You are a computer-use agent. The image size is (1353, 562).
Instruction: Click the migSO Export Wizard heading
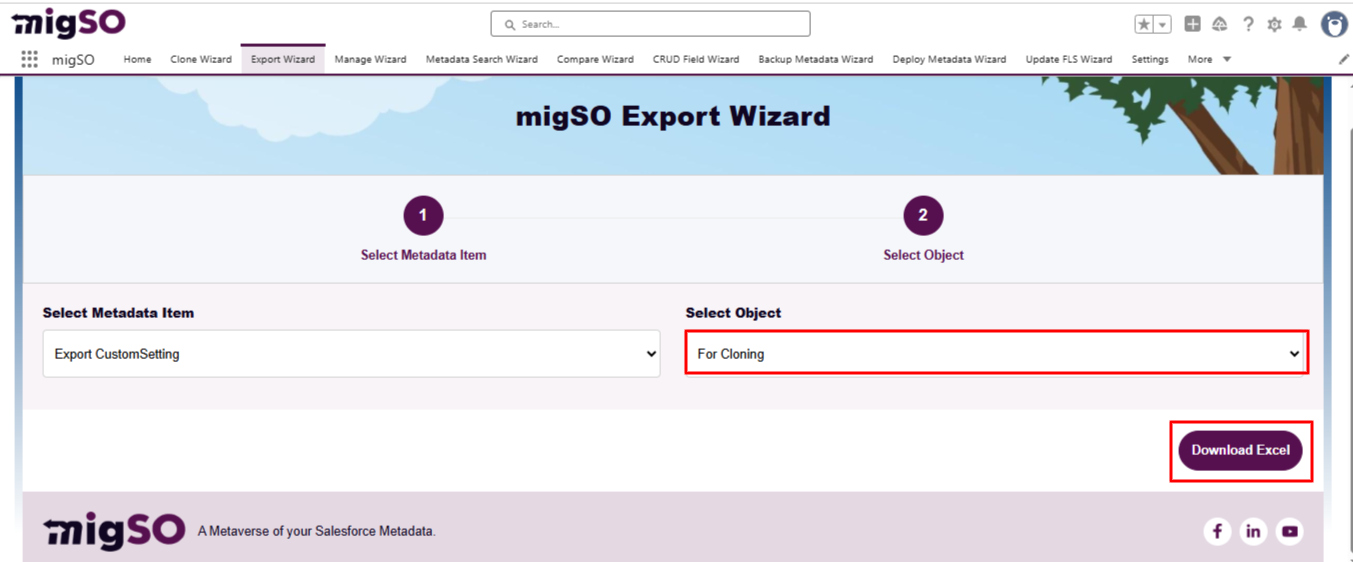click(x=673, y=116)
